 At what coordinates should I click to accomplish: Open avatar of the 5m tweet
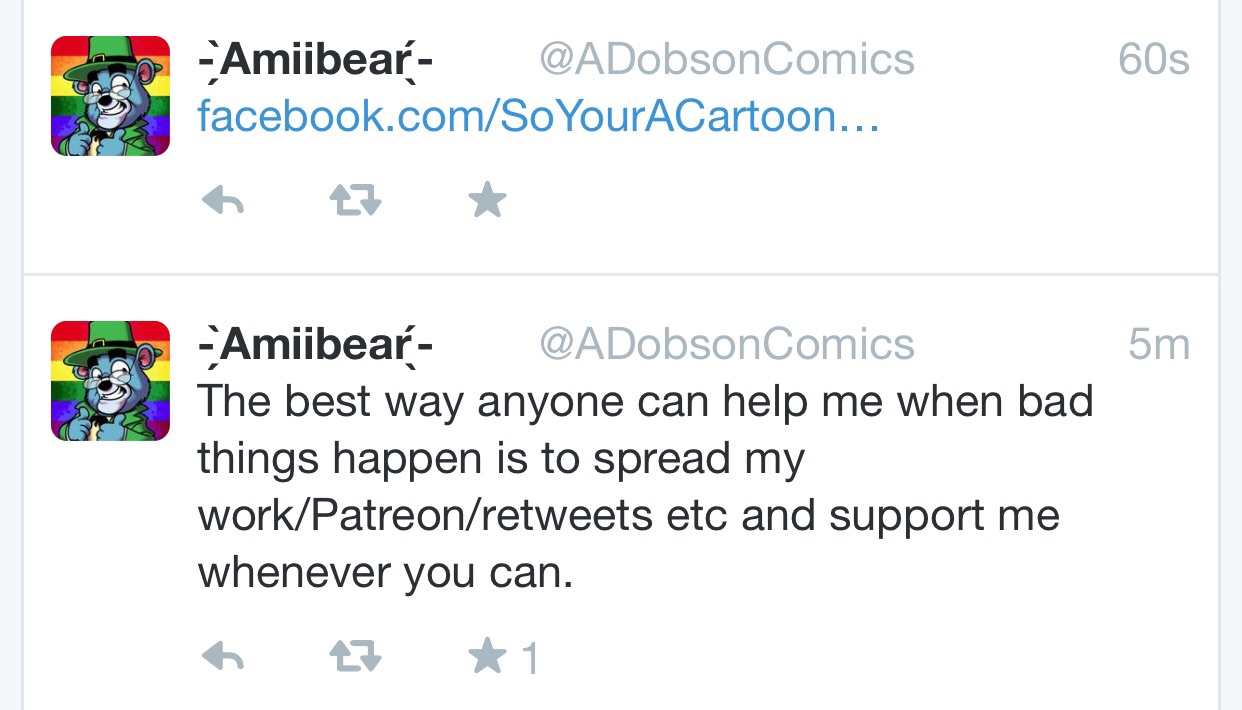tap(110, 381)
